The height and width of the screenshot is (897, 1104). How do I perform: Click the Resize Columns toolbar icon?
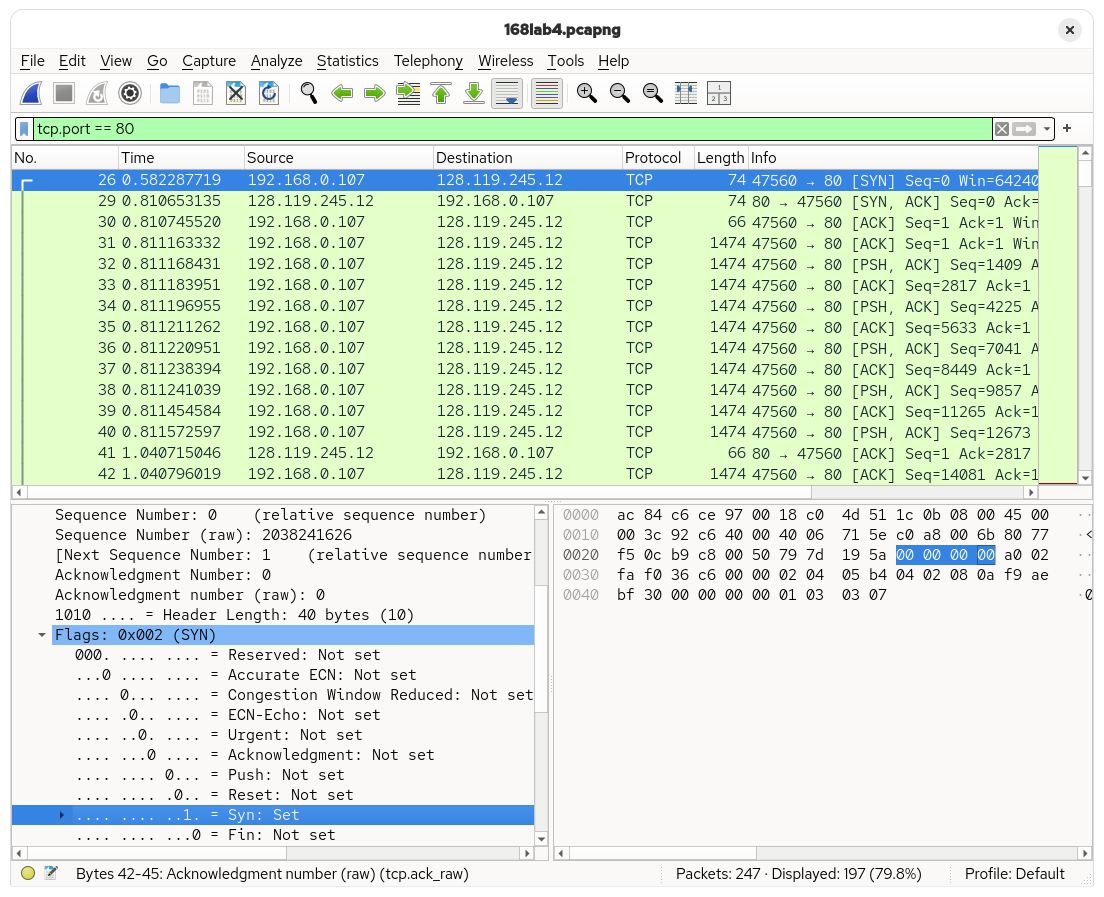pyautogui.click(x=686, y=94)
